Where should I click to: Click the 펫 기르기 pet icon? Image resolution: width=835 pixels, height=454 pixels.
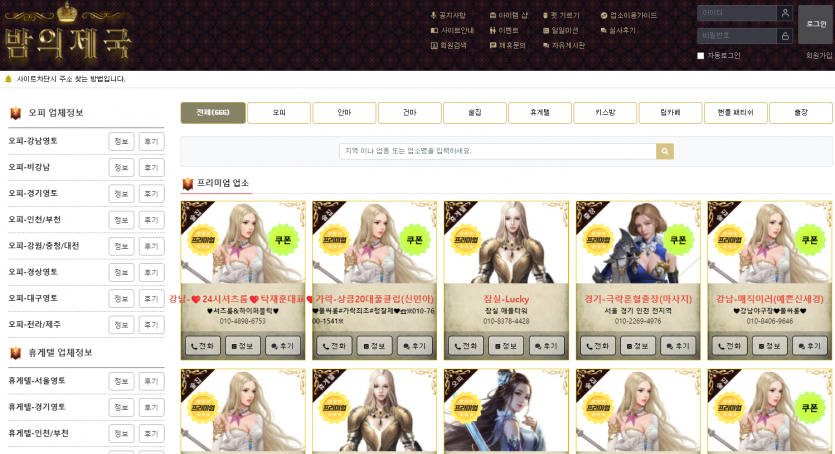coord(545,15)
